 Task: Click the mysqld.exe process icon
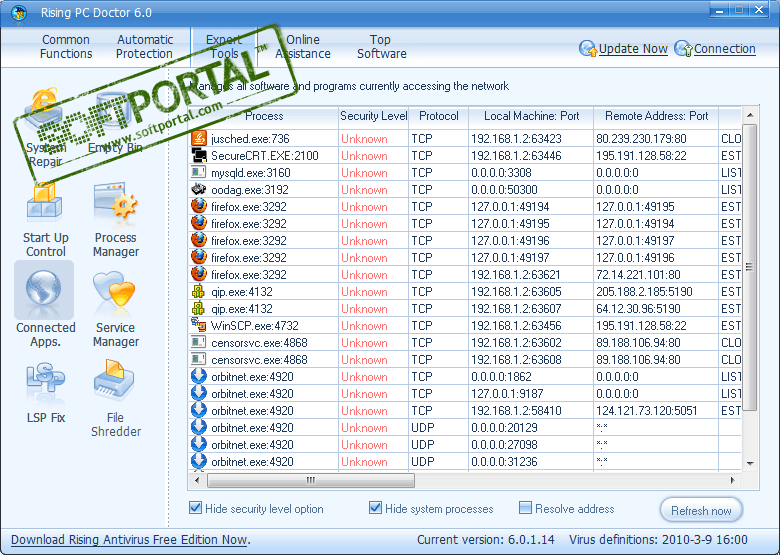coord(199,172)
